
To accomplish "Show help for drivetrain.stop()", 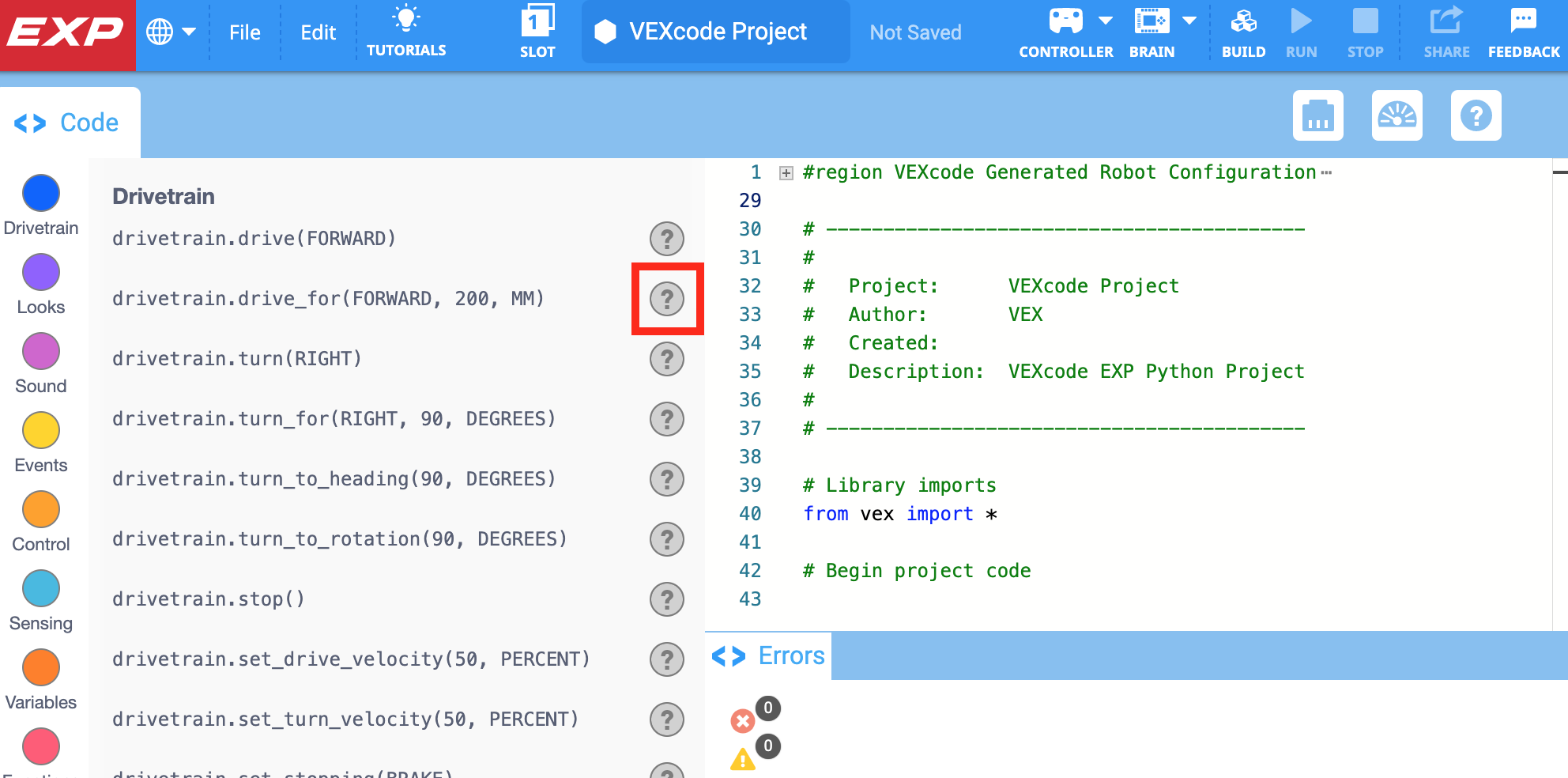I will [668, 599].
